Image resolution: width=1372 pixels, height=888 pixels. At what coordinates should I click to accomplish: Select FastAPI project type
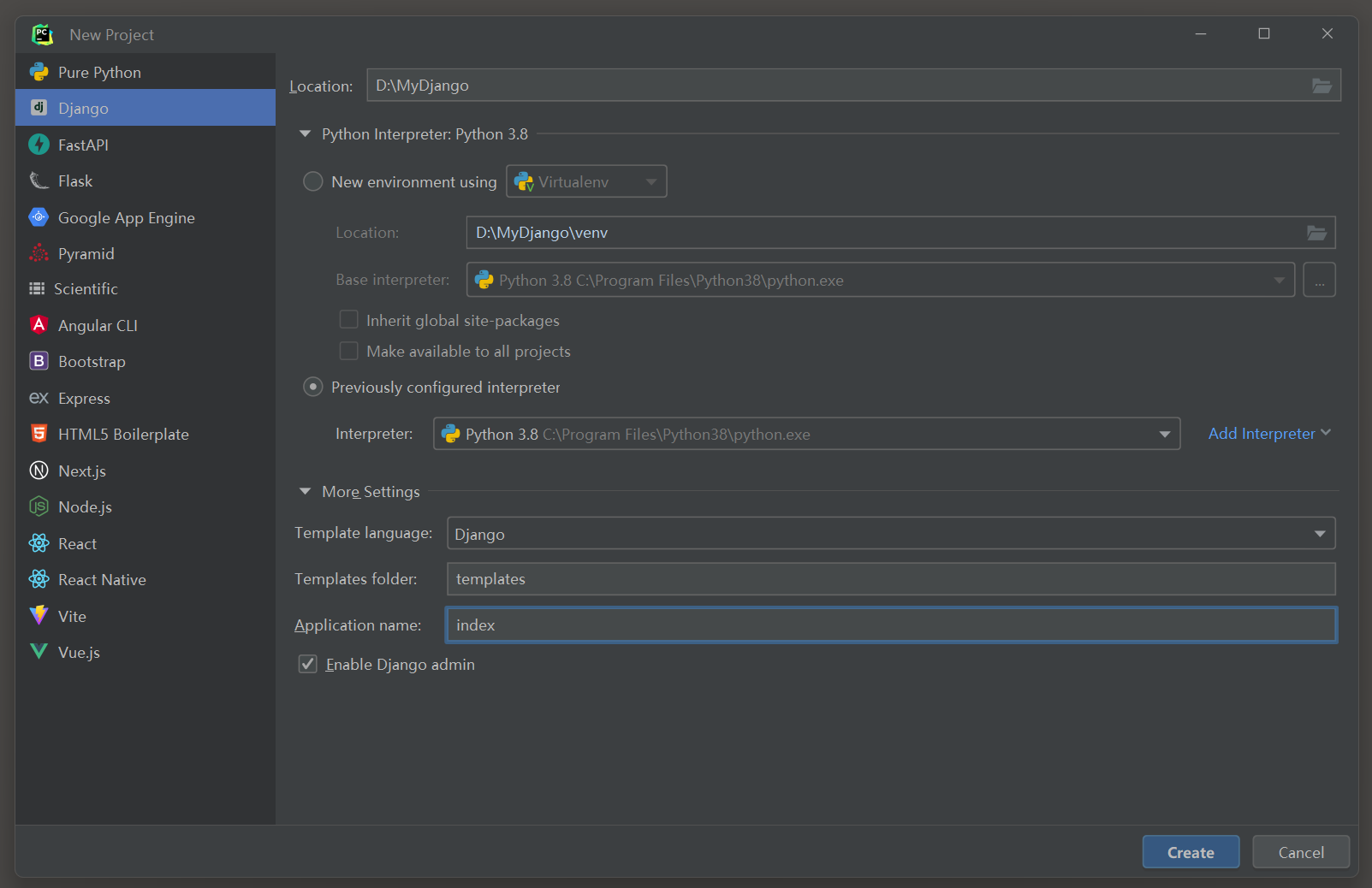pos(146,145)
